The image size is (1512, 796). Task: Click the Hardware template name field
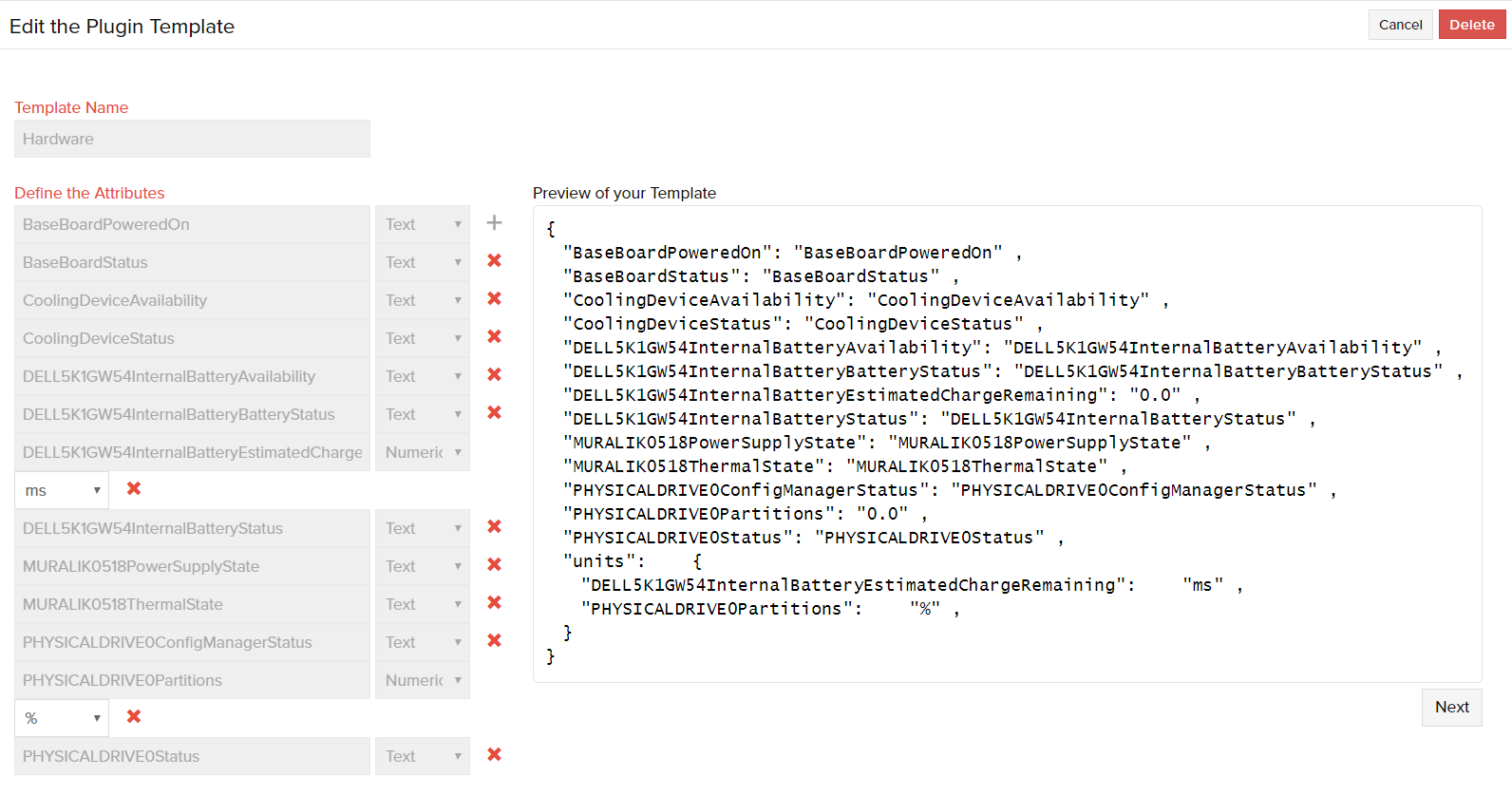click(x=192, y=139)
